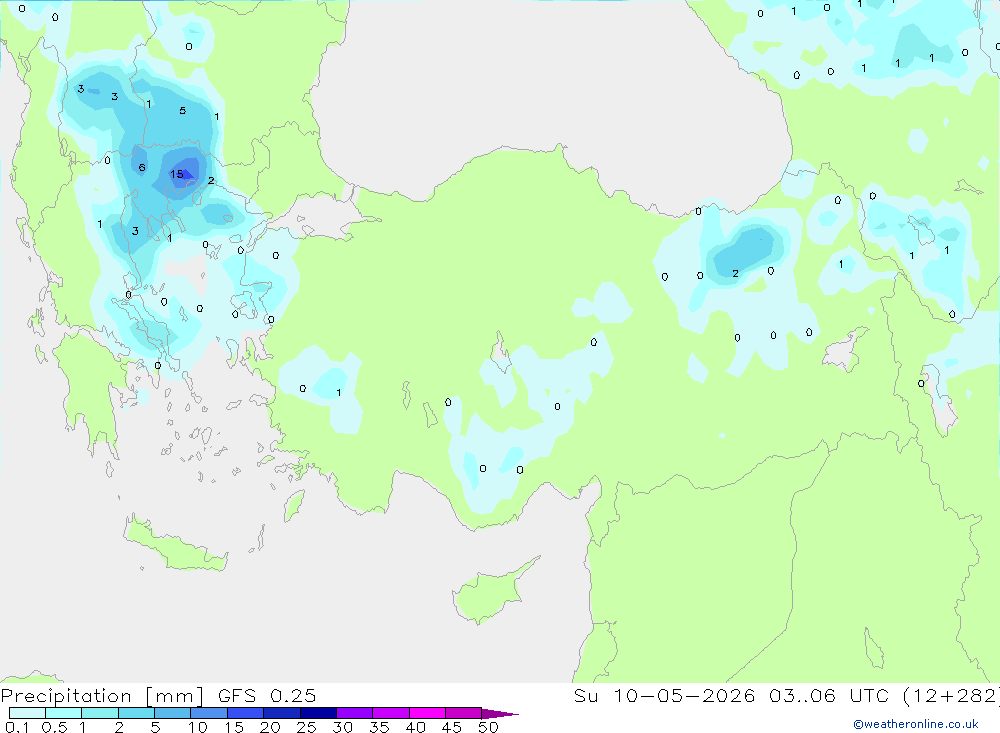Click the 'GFS 0.25' model label

tap(267, 695)
